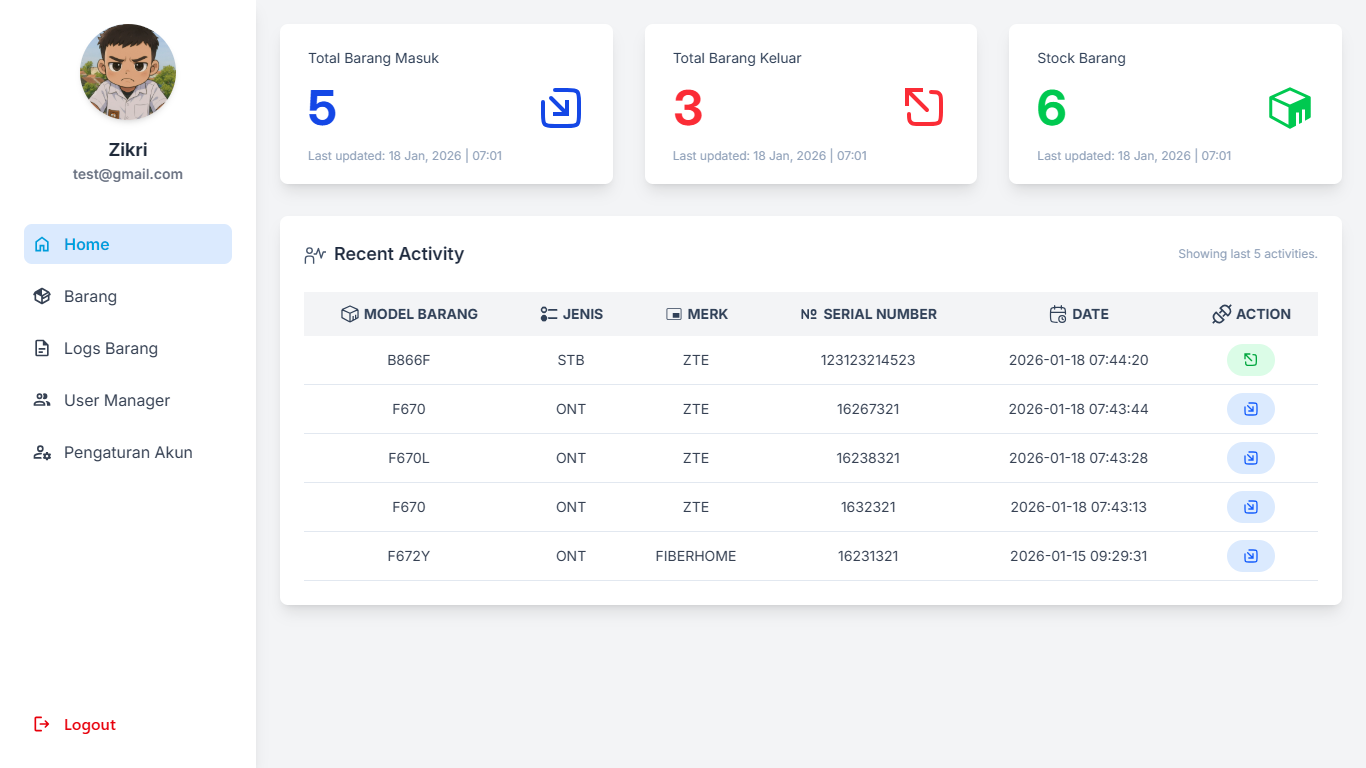Click the Recent Activity pulse icon
Viewport: 1366px width, 768px height.
[x=315, y=255]
